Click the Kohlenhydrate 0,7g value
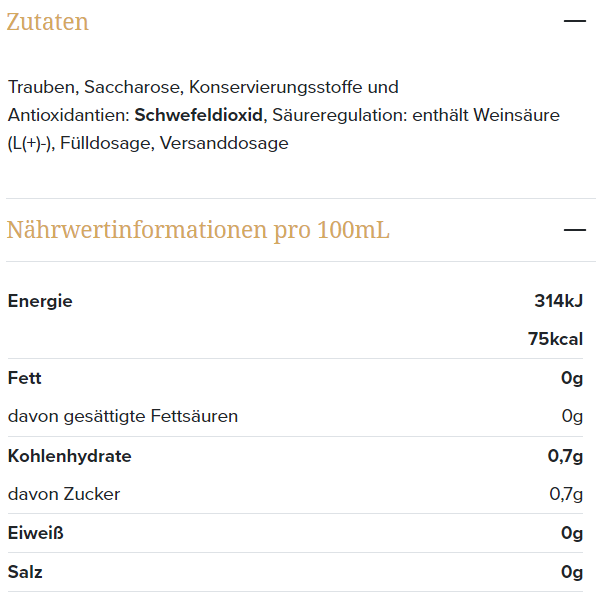 point(565,456)
